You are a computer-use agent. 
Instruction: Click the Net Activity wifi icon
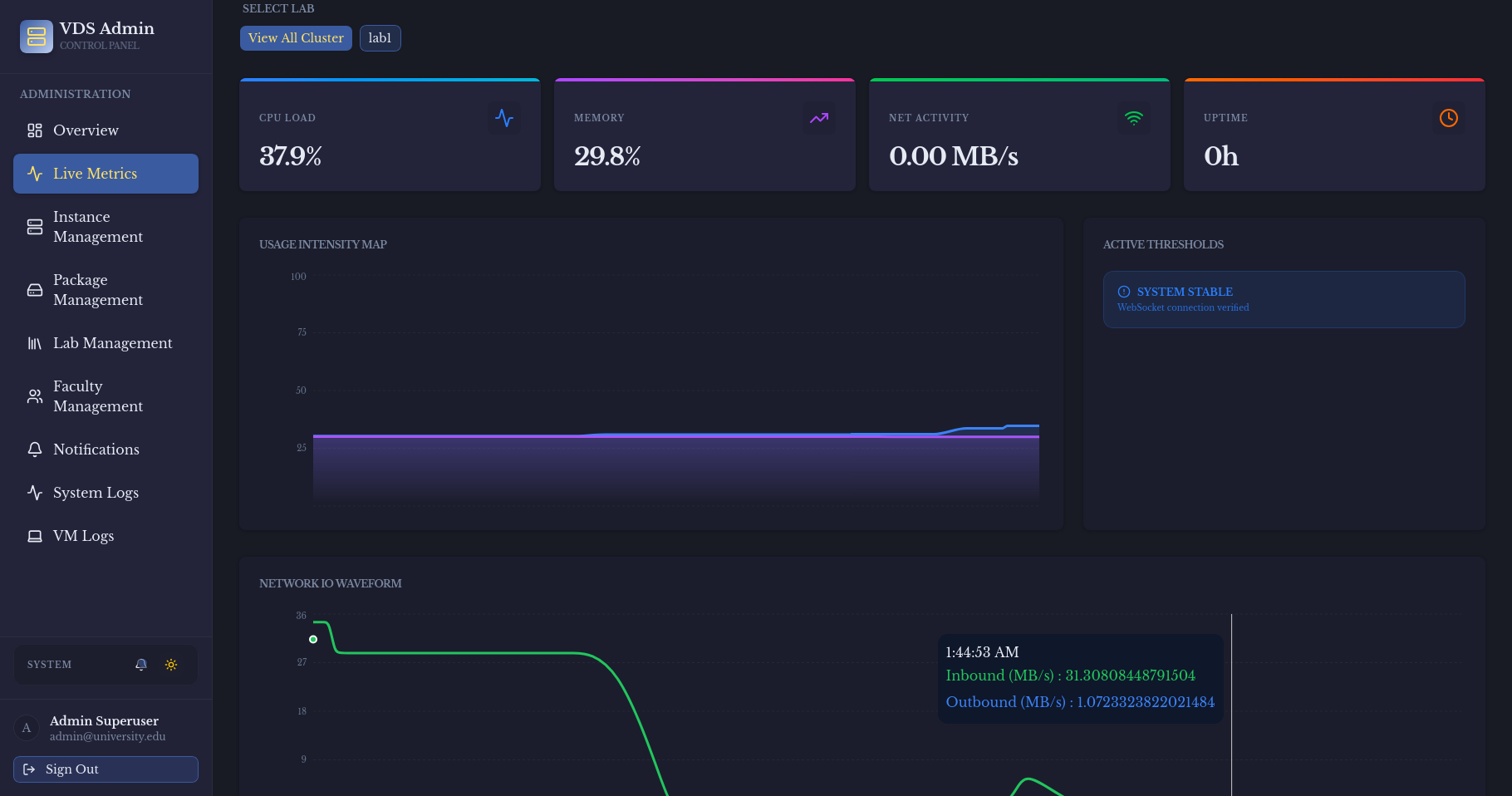pyautogui.click(x=1134, y=118)
